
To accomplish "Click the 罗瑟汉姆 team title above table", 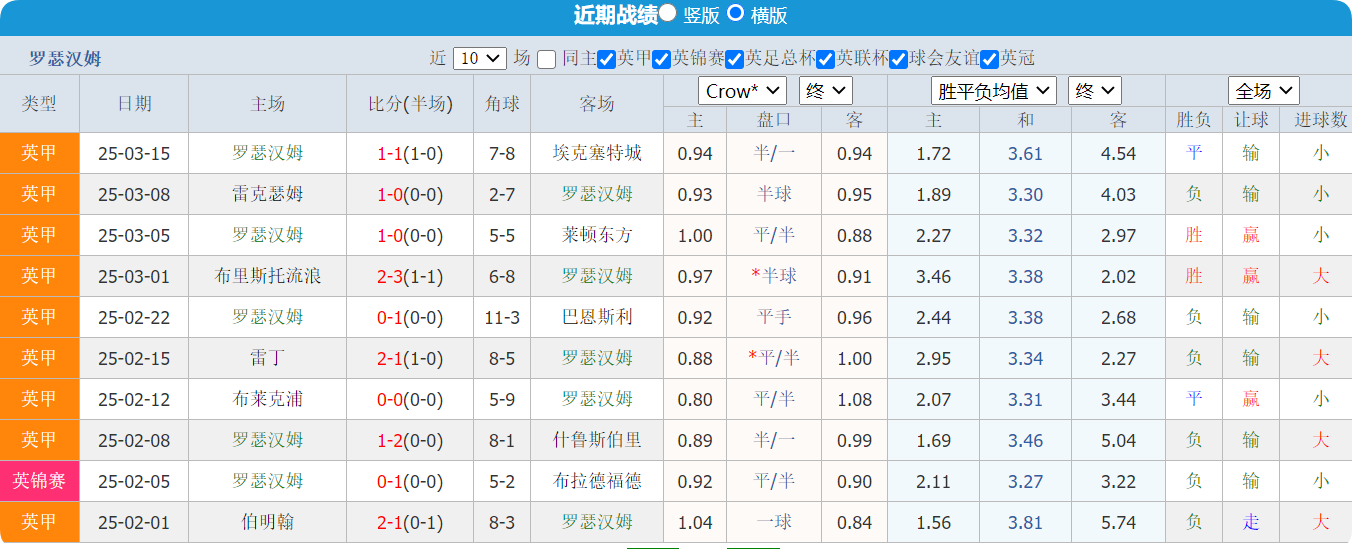I will pyautogui.click(x=65, y=59).
